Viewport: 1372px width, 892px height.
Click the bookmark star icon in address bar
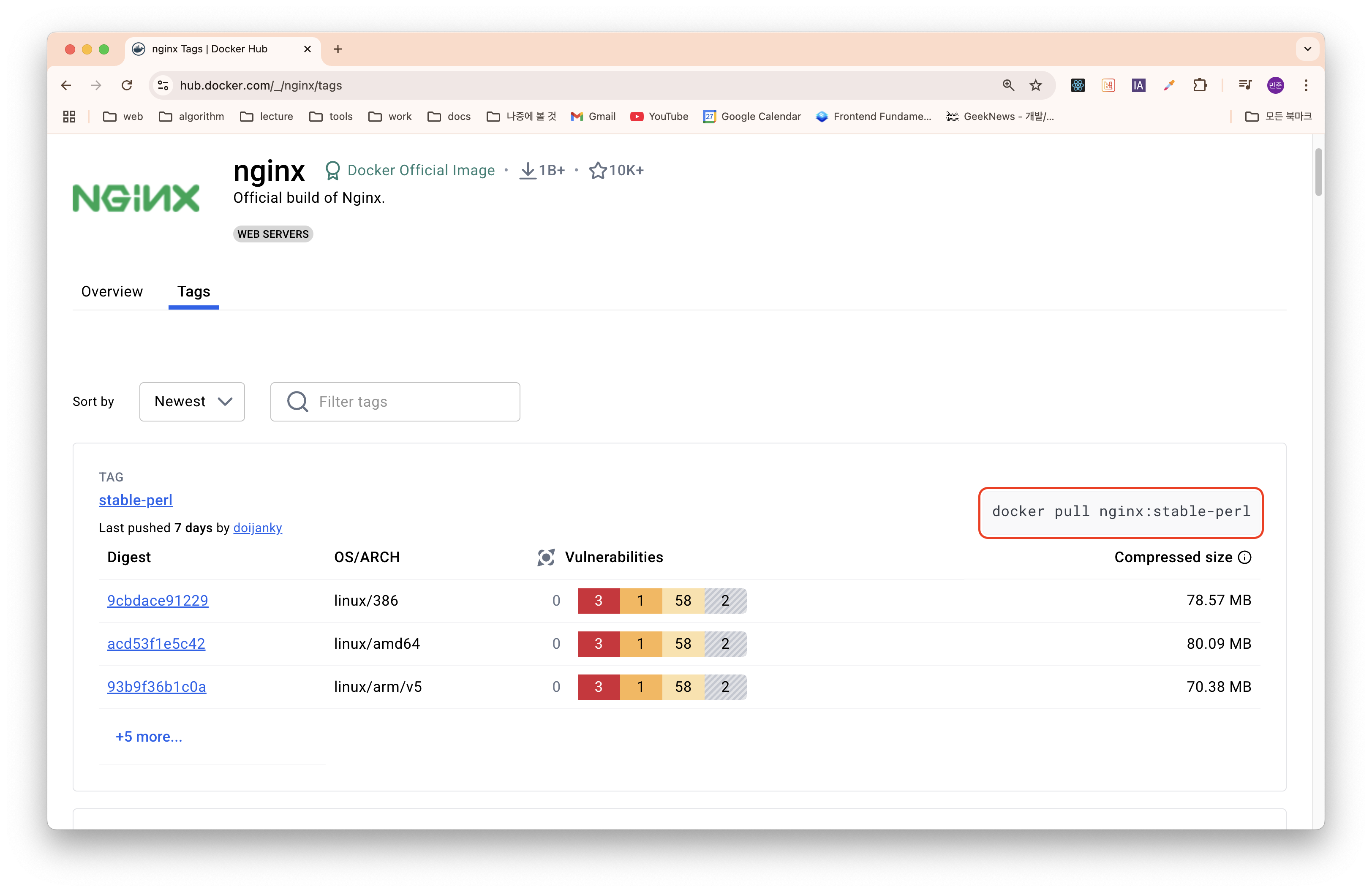(x=1036, y=85)
